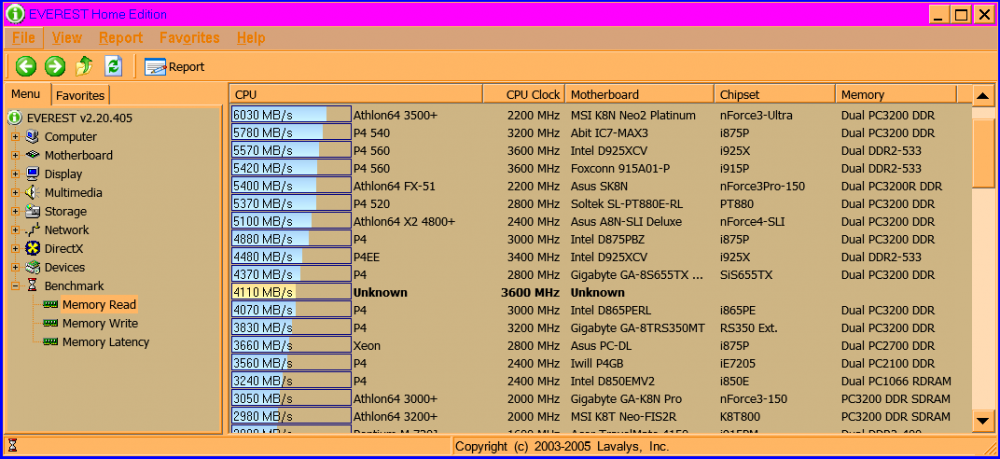Image resolution: width=1000 pixels, height=459 pixels.
Task: Click the Multimedia speaker icon
Action: 33,192
